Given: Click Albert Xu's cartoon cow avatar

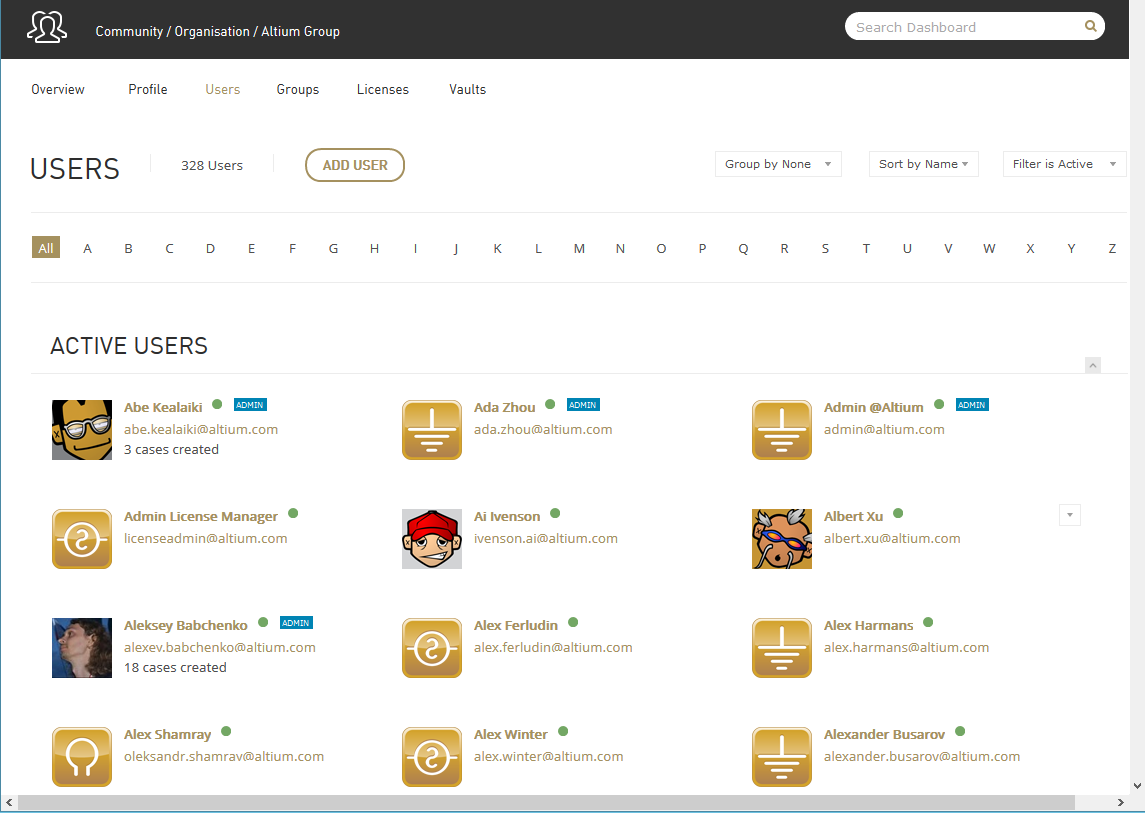Looking at the screenshot, I should 782,539.
